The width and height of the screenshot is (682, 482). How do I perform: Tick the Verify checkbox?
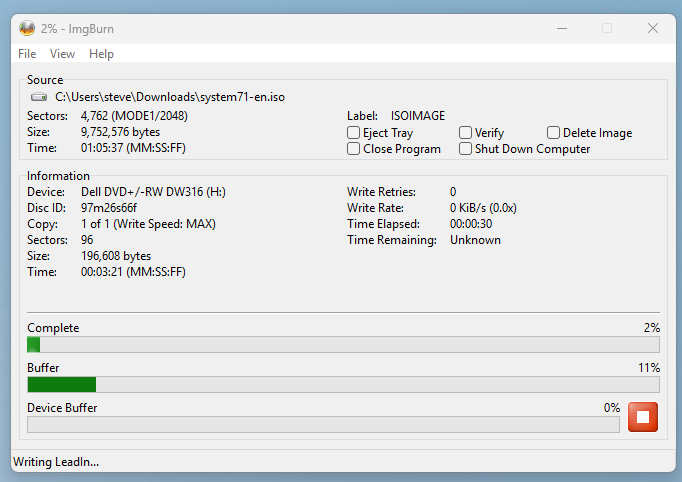point(466,133)
